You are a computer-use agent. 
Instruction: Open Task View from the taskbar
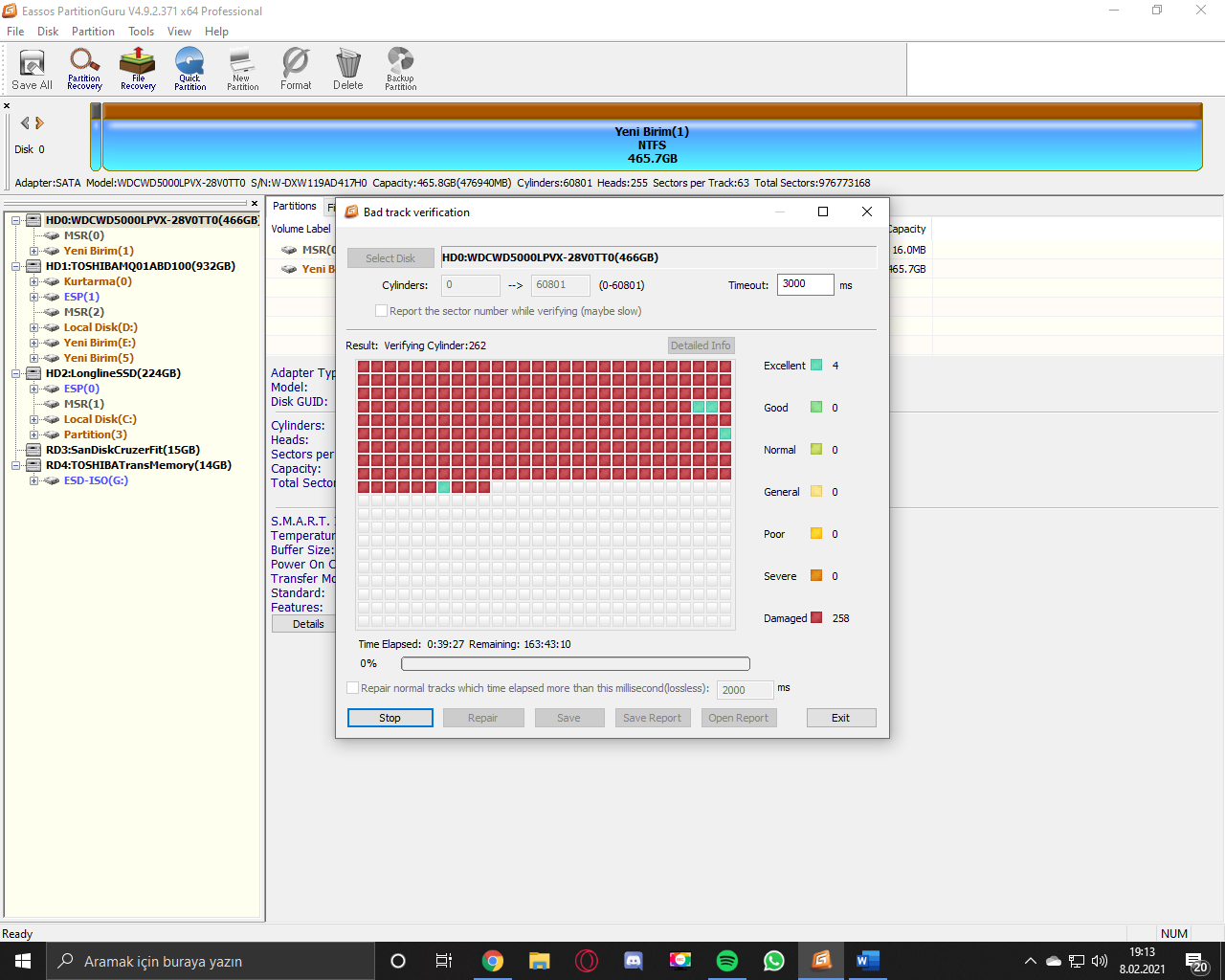[x=443, y=961]
